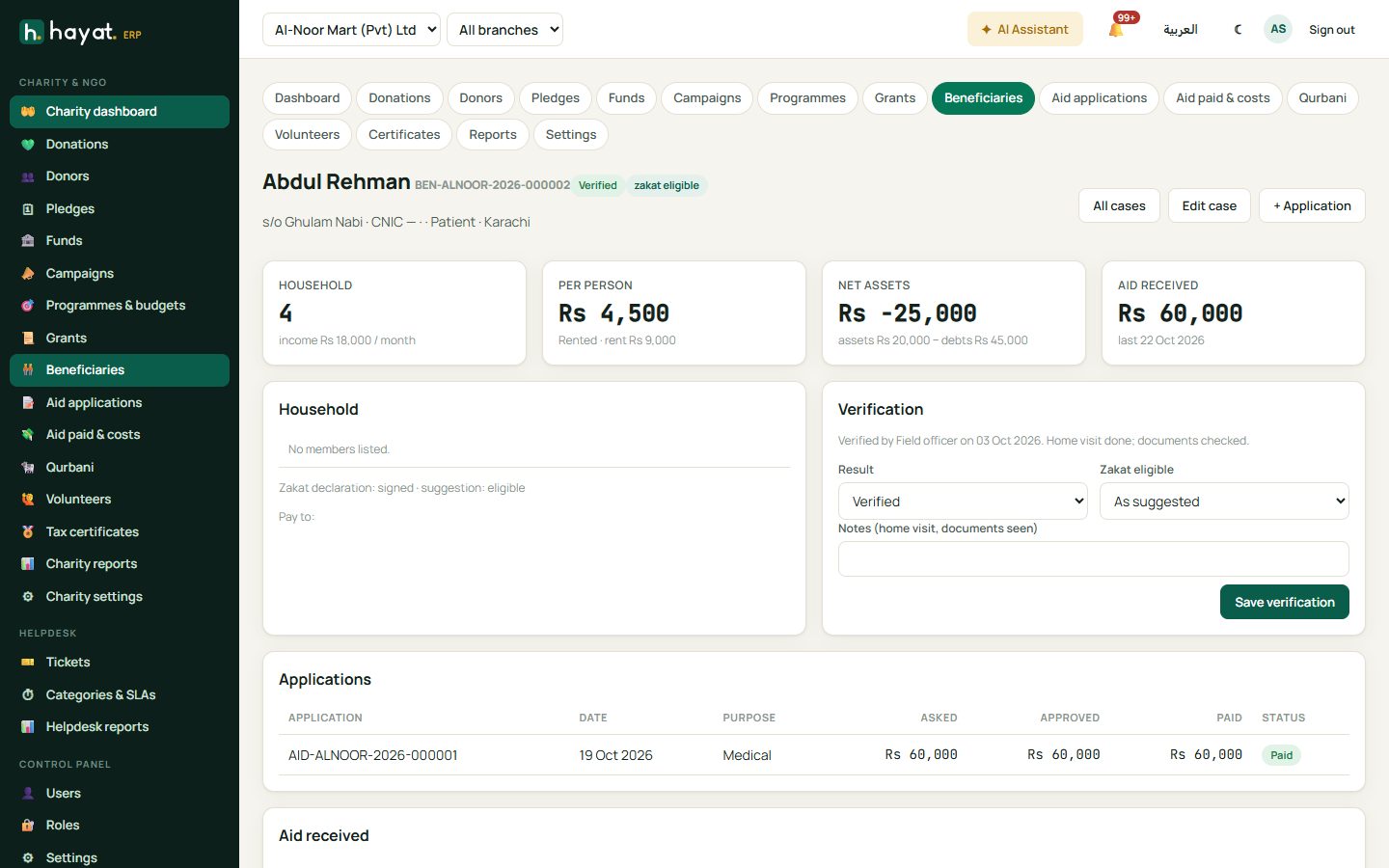This screenshot has height=868, width=1389.
Task: Open notifications bell with 99+ badge
Action: 1117,29
